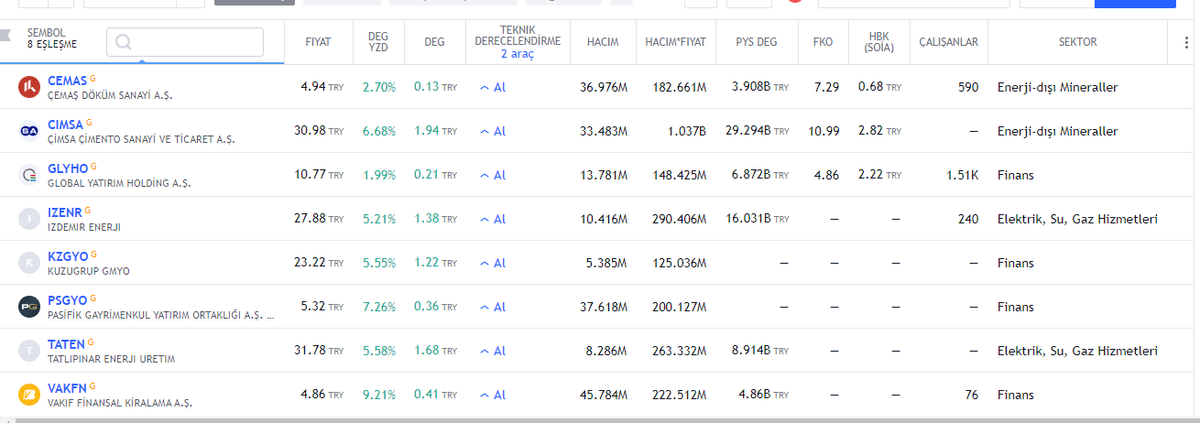Click the G badge next to PSGYO
The width and height of the screenshot is (1200, 423).
coord(93,298)
